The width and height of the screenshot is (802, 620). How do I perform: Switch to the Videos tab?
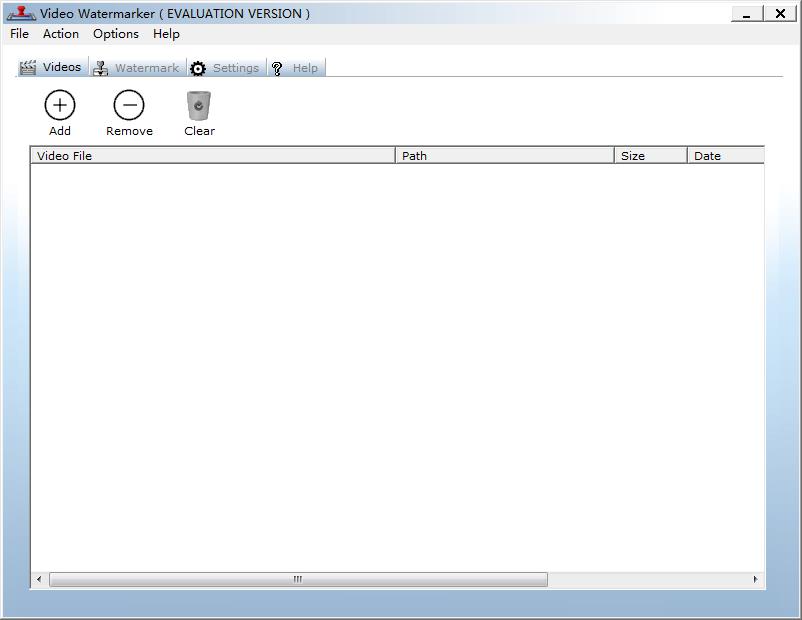pyautogui.click(x=52, y=67)
